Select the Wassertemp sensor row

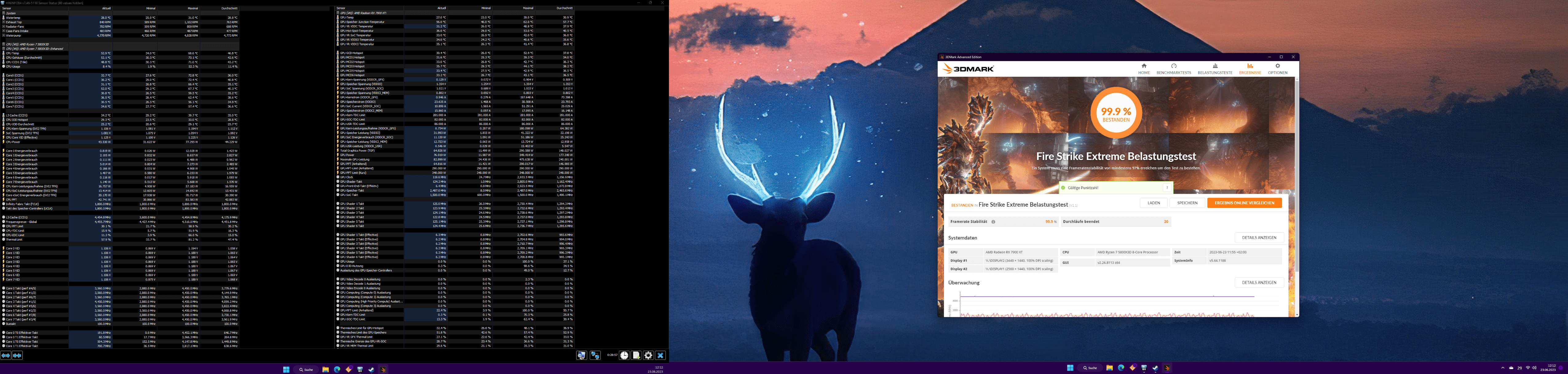point(119,18)
